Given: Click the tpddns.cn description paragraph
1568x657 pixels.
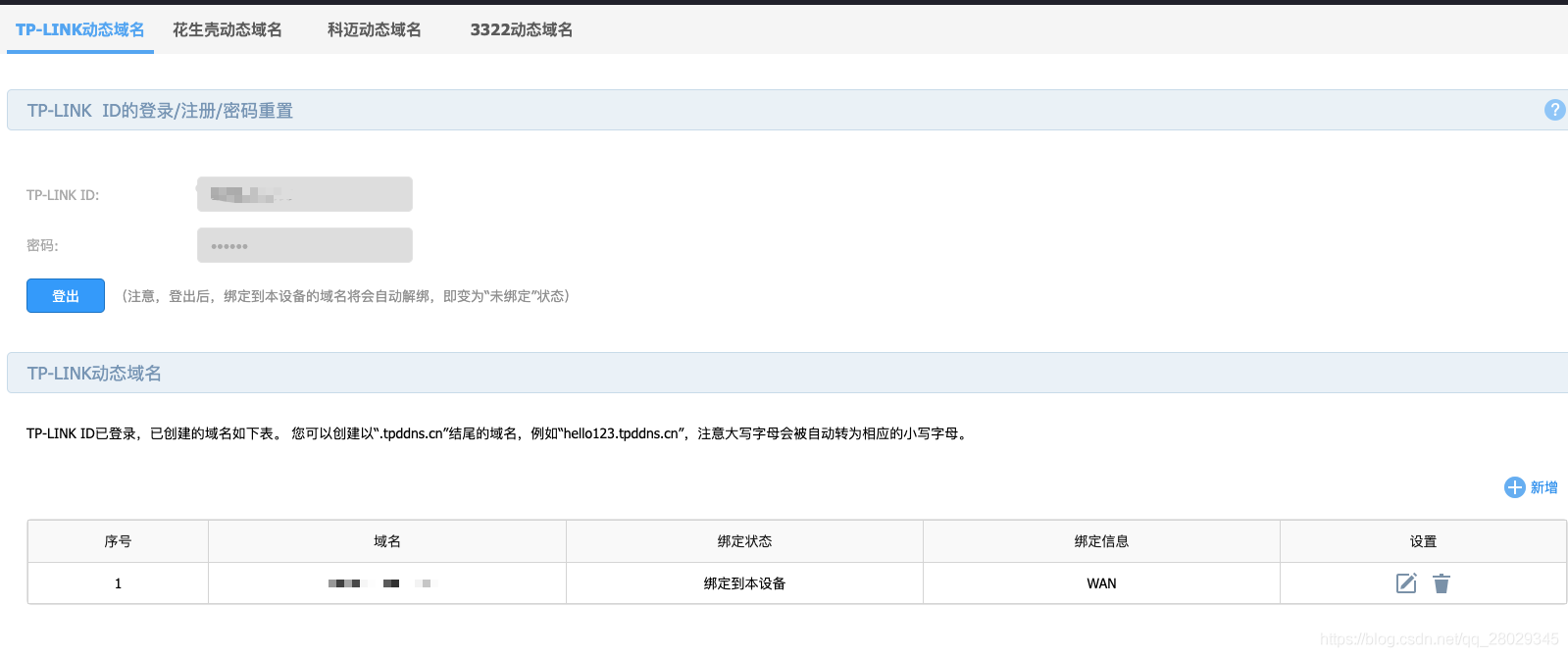Looking at the screenshot, I should coord(499,433).
